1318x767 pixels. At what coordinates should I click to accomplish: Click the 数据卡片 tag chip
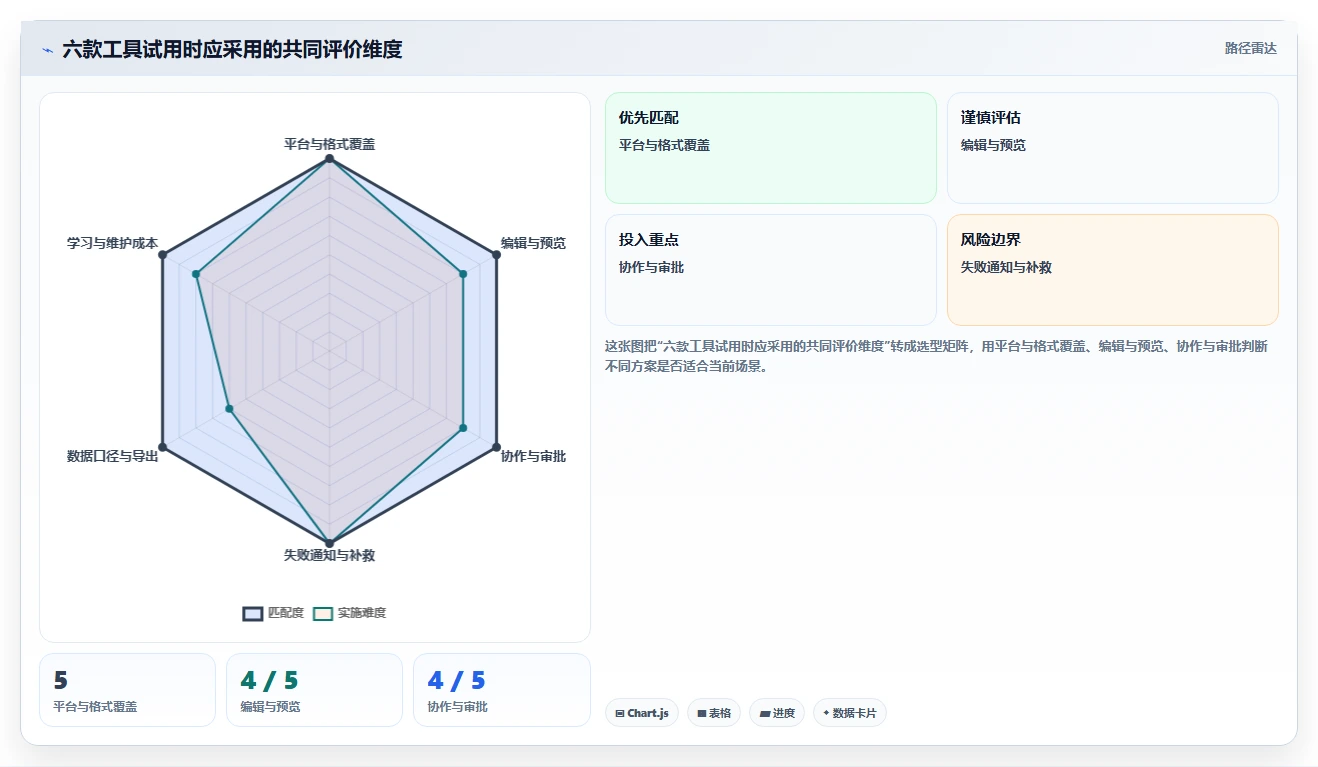tap(849, 713)
